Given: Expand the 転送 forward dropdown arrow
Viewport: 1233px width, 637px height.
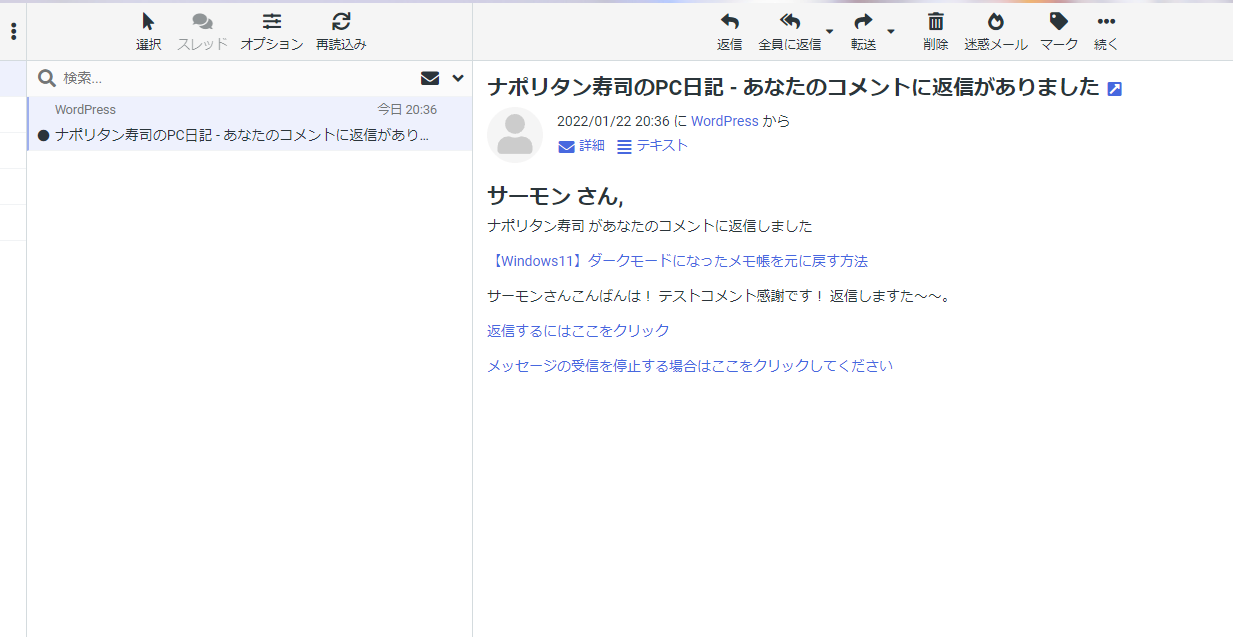Looking at the screenshot, I should click(x=891, y=32).
